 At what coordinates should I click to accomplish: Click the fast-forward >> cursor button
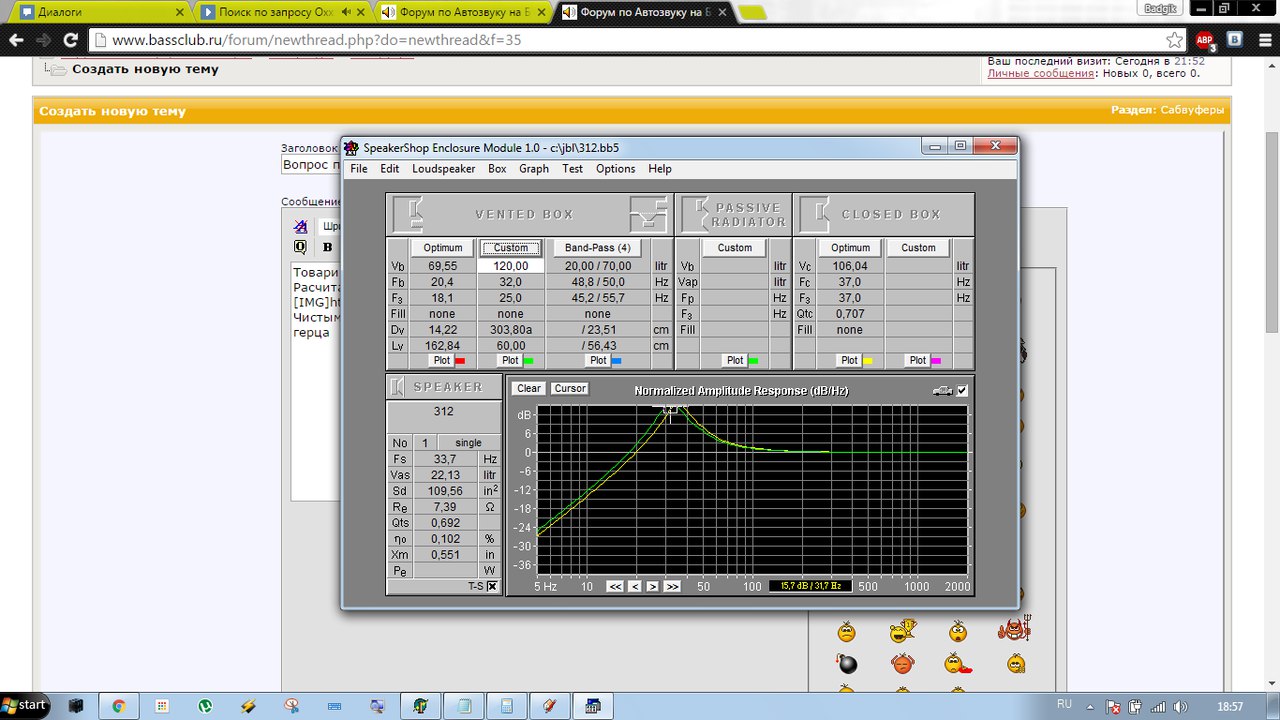point(672,587)
